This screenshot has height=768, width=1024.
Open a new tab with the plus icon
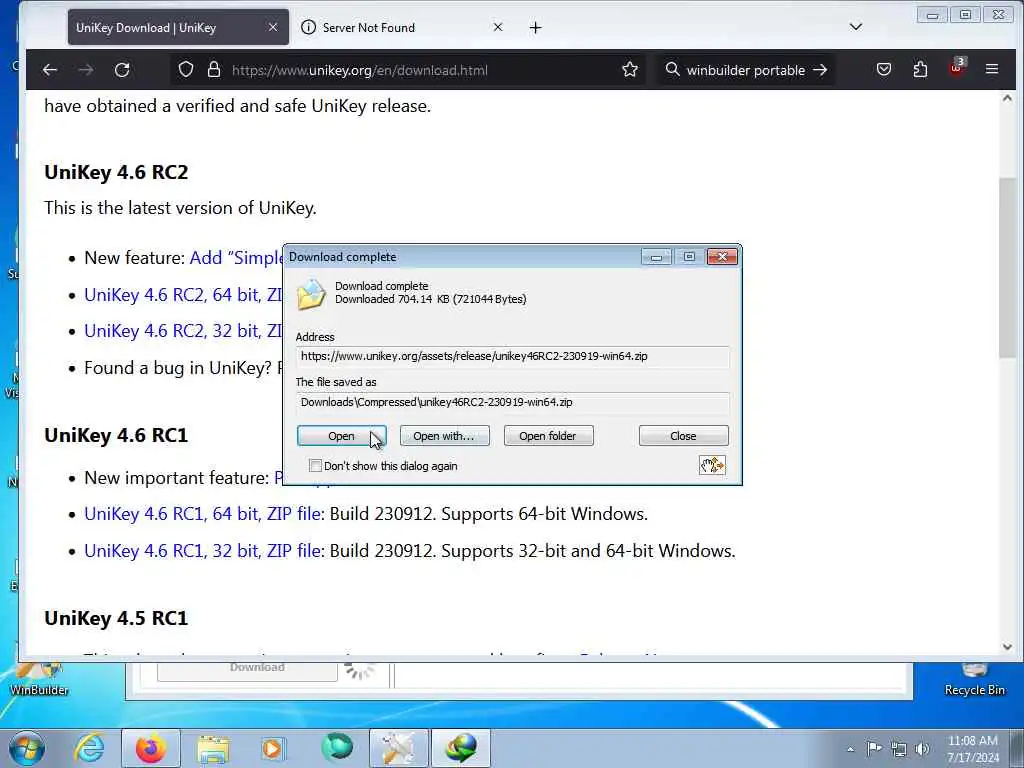tap(536, 27)
